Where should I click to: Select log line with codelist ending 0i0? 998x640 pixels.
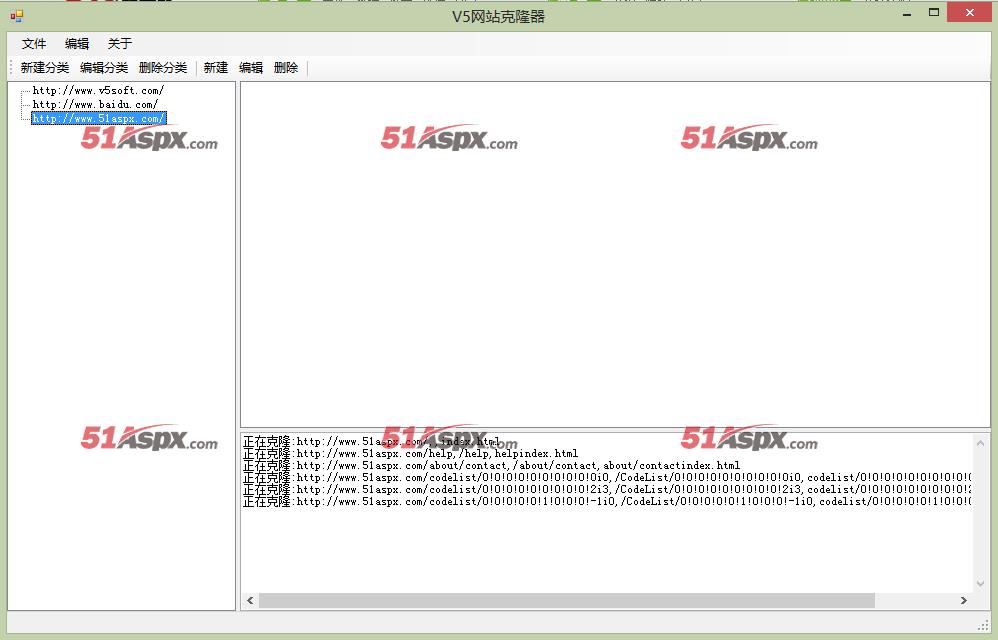pos(607,478)
